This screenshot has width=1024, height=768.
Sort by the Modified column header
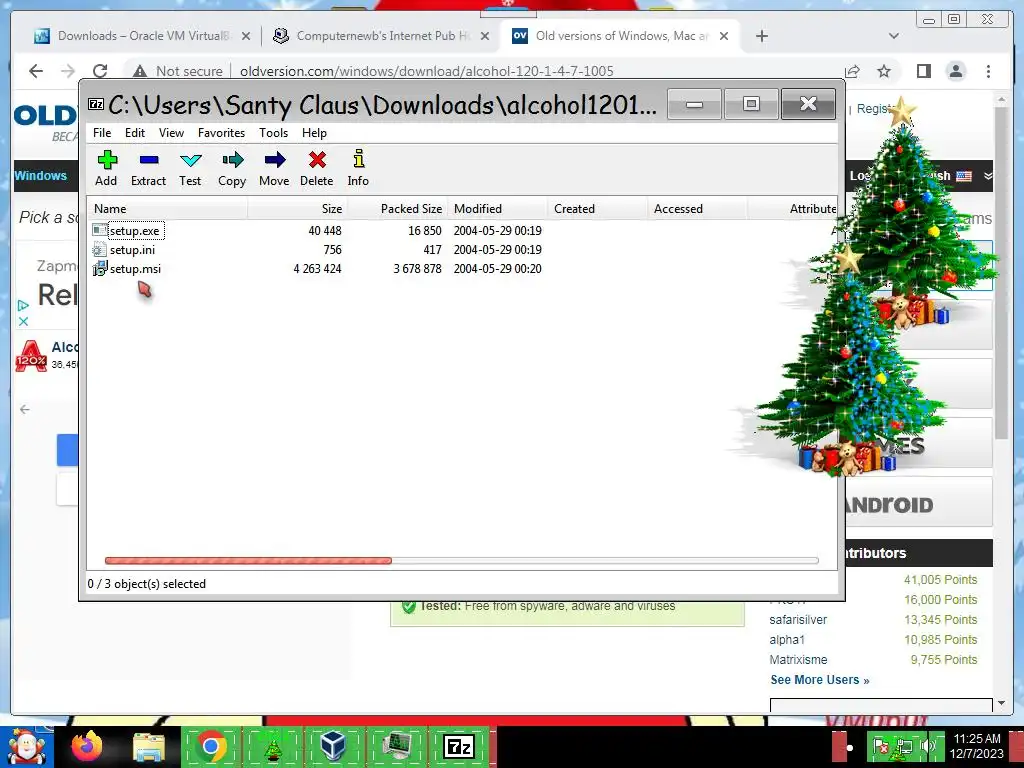tap(497, 209)
